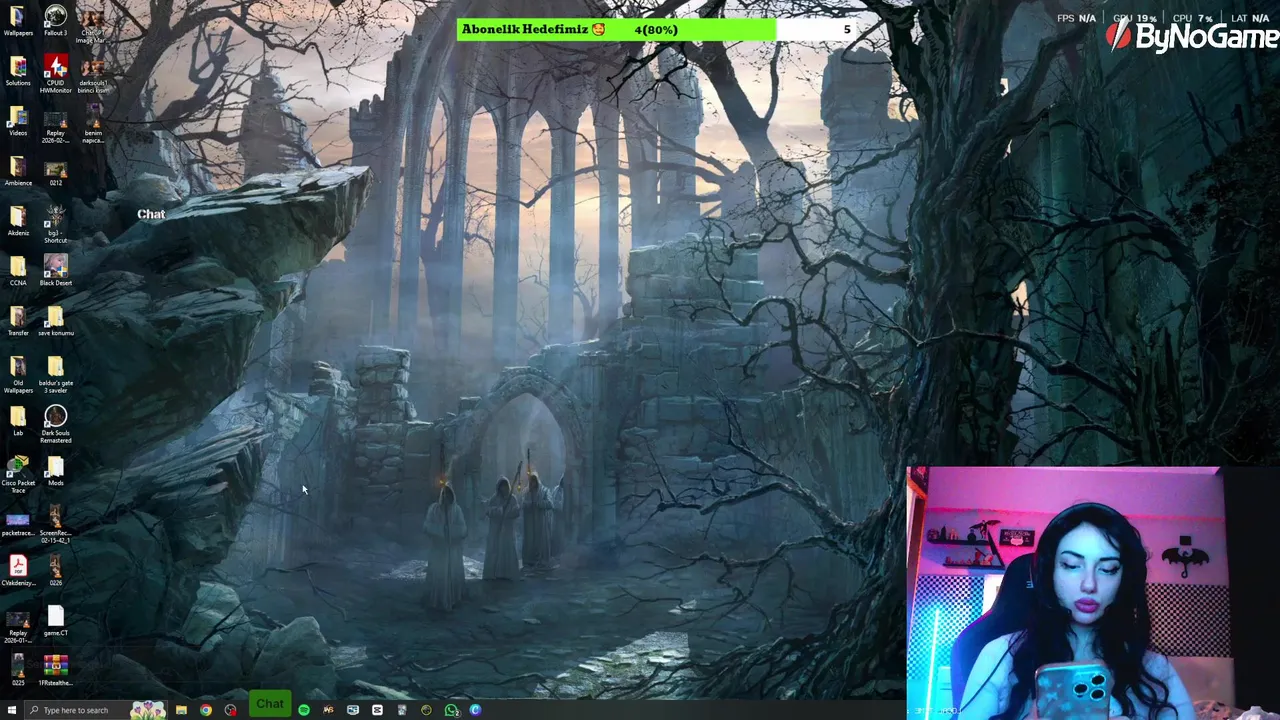Open Google Chrome from the taskbar
Screen dimensions: 1280x720
206,710
